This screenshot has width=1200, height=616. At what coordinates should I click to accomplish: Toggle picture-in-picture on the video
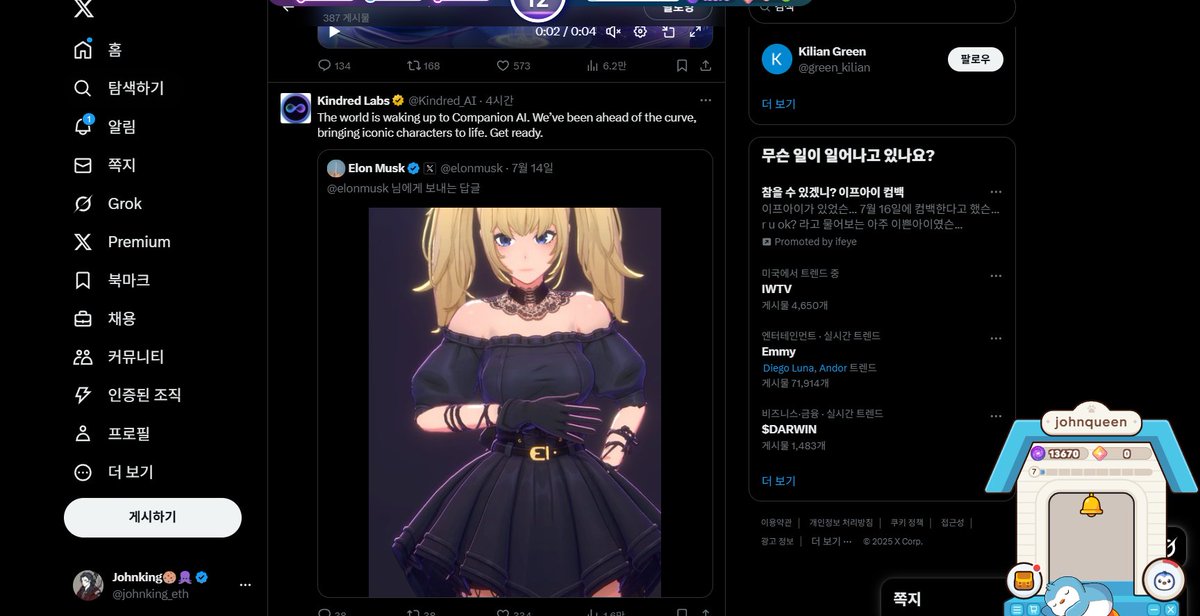coord(667,31)
